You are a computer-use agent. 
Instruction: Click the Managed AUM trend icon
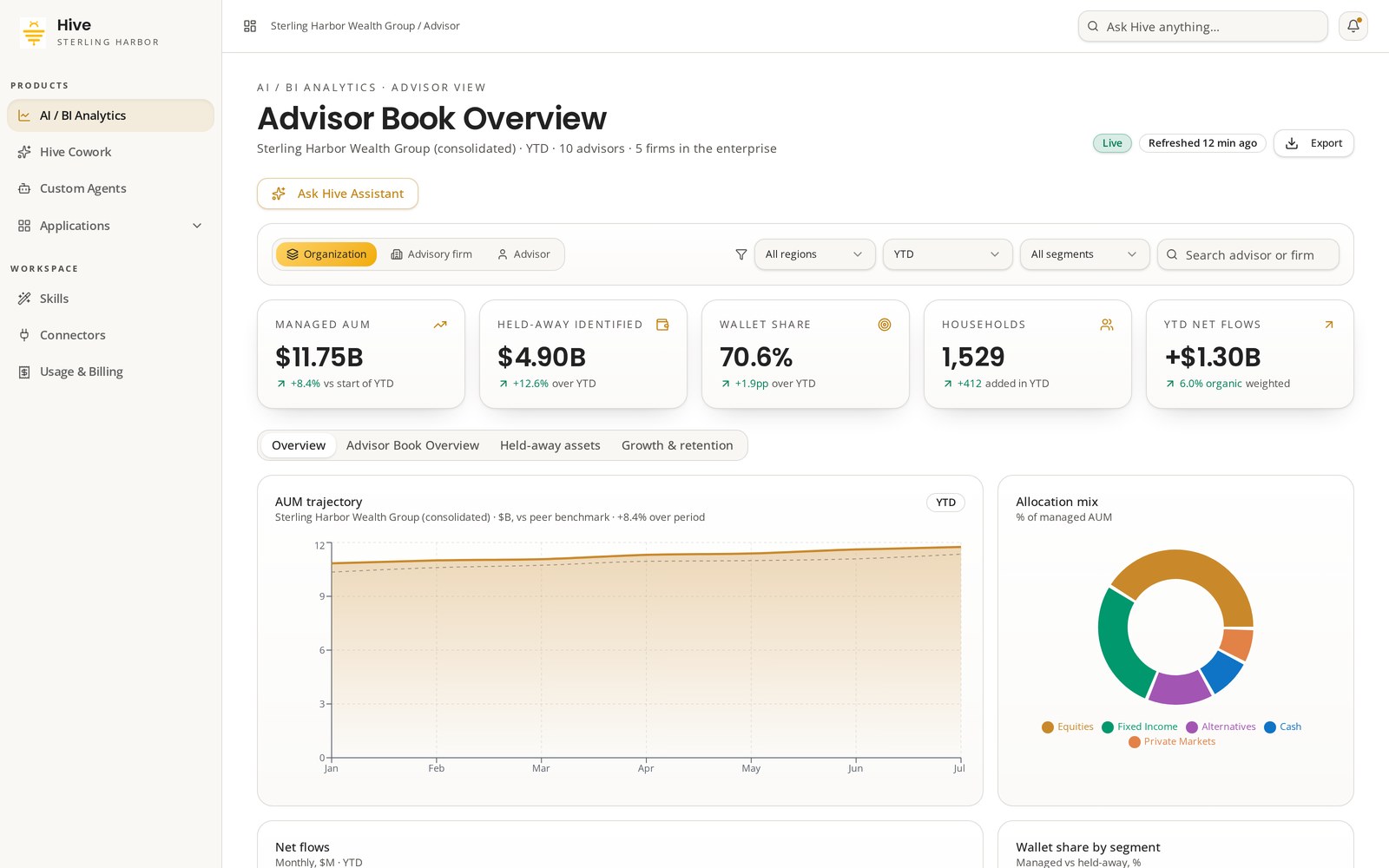(440, 325)
